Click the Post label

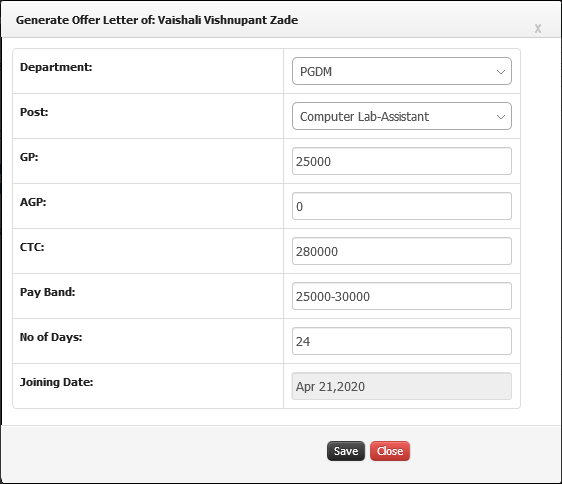click(x=34, y=112)
